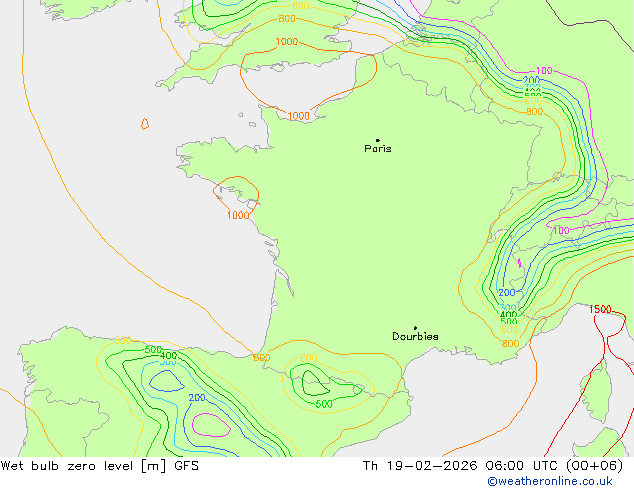Click the magenta 100 label near Switzerland
This screenshot has width=634, height=490.
coord(561,230)
